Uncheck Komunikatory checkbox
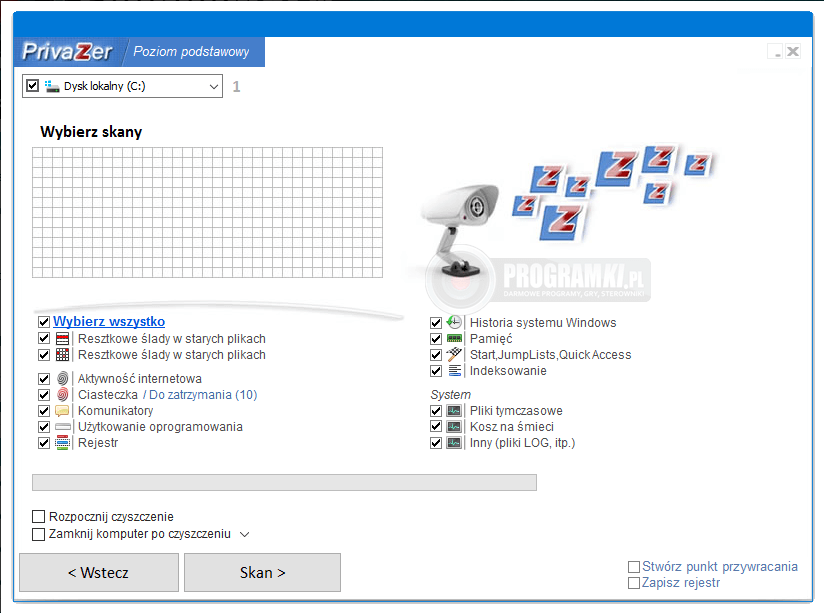The image size is (824, 613). tap(44, 411)
